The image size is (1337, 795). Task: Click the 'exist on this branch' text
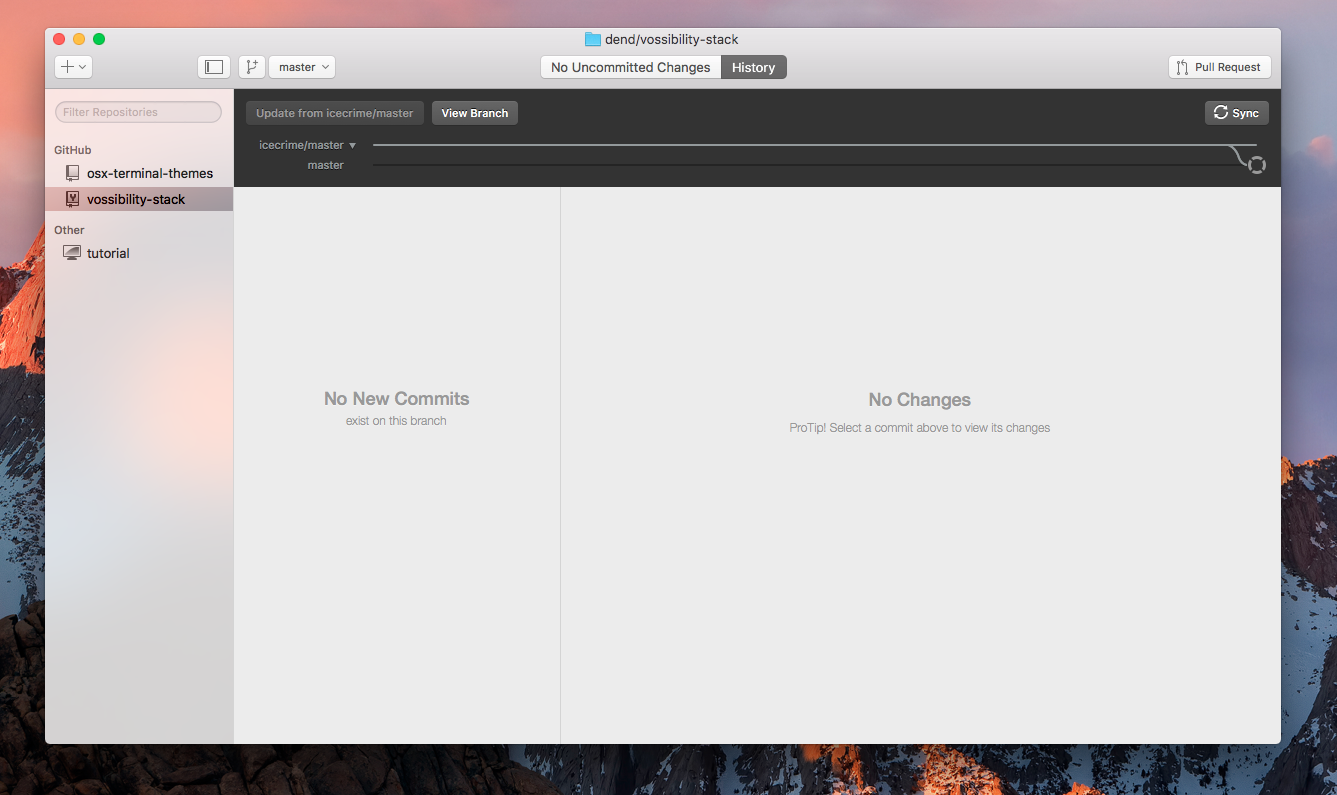pos(397,421)
